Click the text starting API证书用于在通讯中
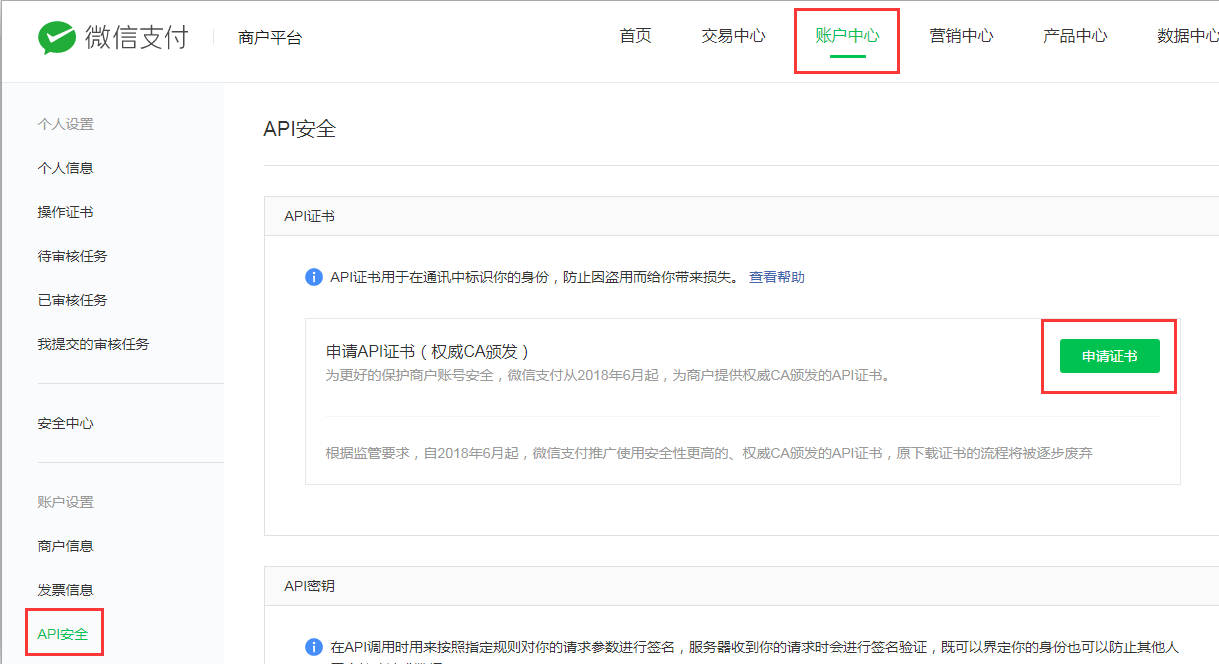Image resolution: width=1219 pixels, height=664 pixels. click(x=535, y=277)
